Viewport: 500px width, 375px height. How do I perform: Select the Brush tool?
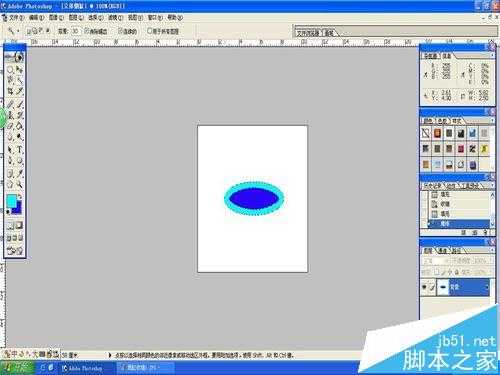[19, 105]
